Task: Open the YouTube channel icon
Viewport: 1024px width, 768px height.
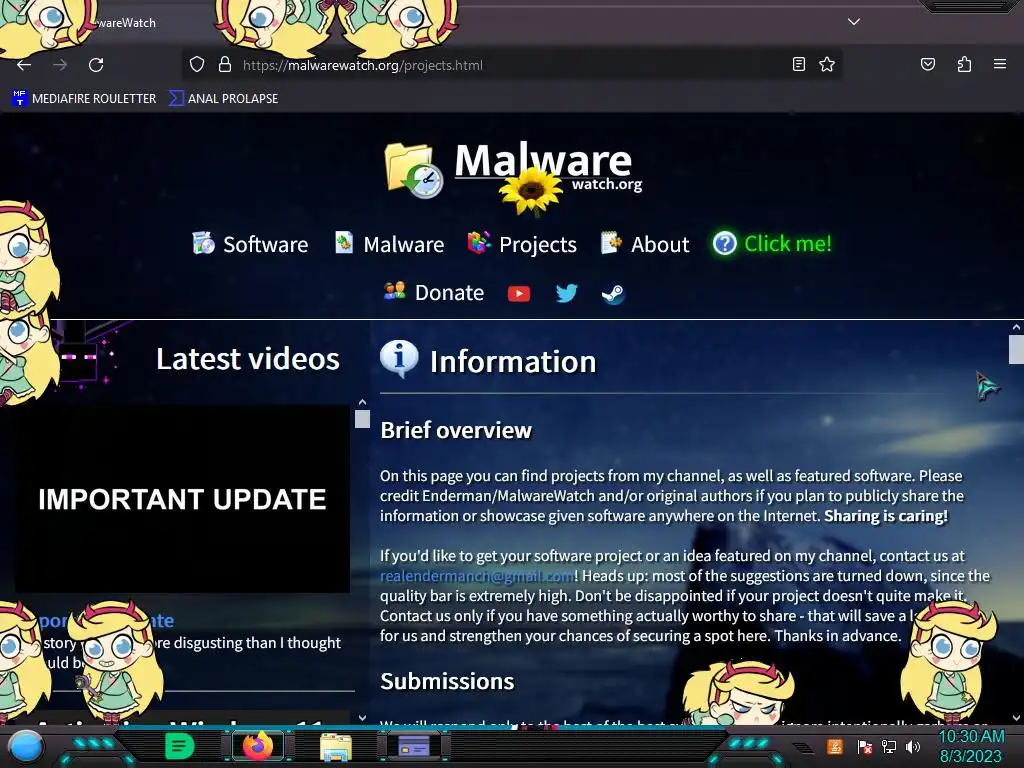Action: (519, 294)
